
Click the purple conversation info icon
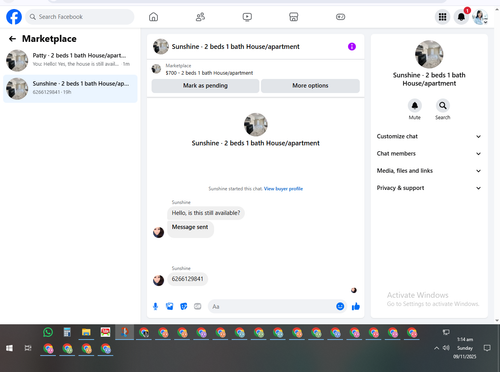pyautogui.click(x=352, y=47)
